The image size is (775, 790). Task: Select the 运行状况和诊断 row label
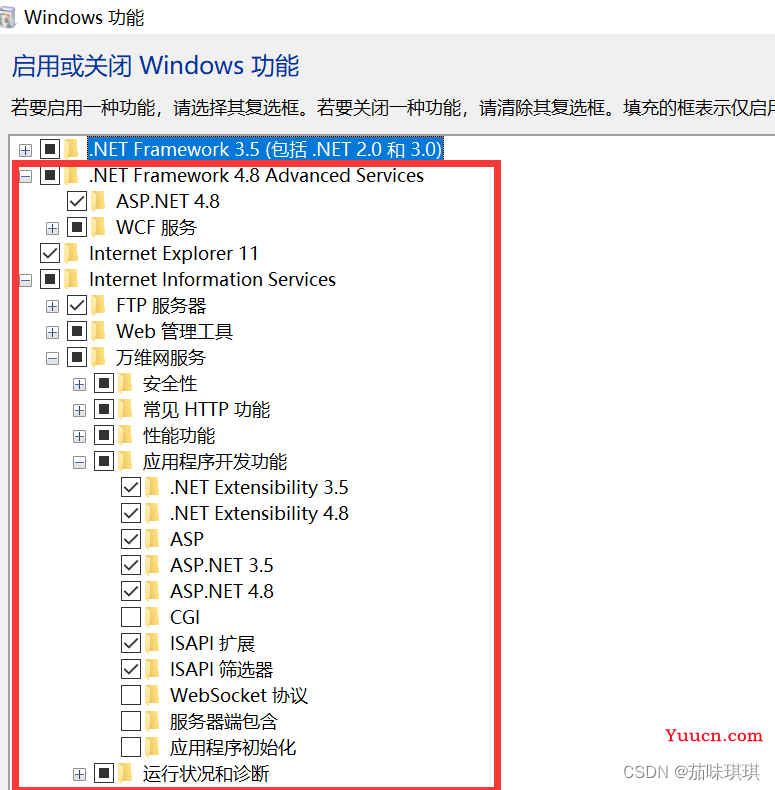pos(206,773)
